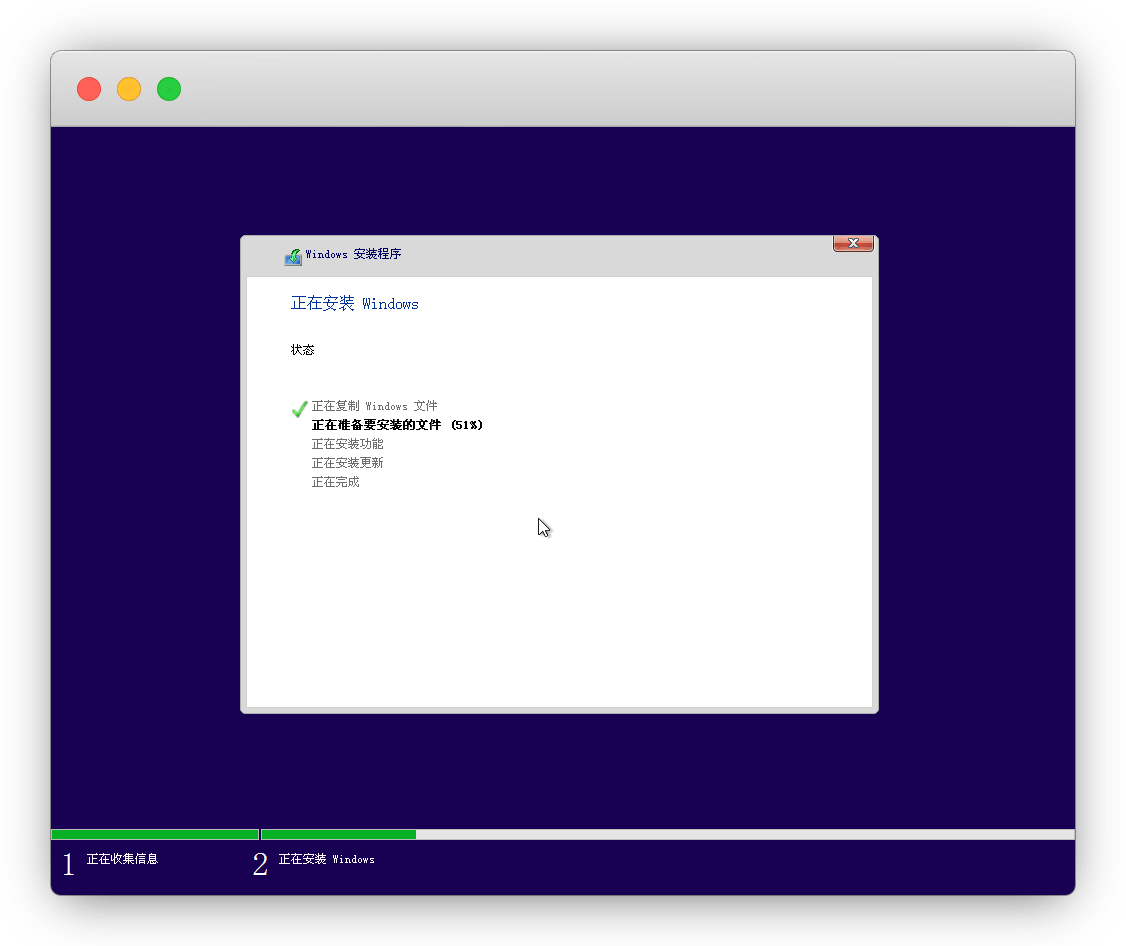Click the completed first progress bar segment
The height and width of the screenshot is (946, 1126).
click(155, 834)
